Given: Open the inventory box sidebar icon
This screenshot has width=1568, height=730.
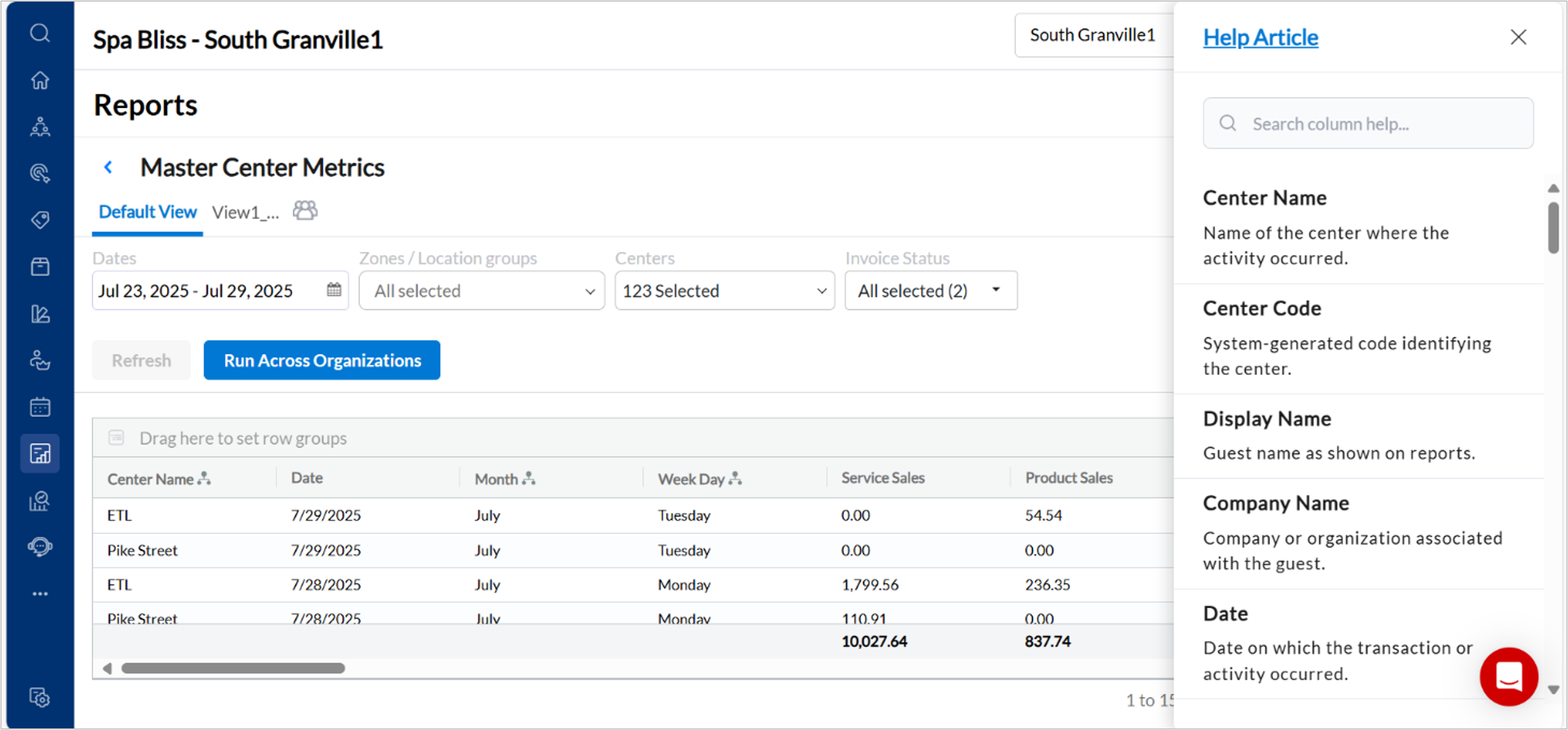Looking at the screenshot, I should (40, 267).
